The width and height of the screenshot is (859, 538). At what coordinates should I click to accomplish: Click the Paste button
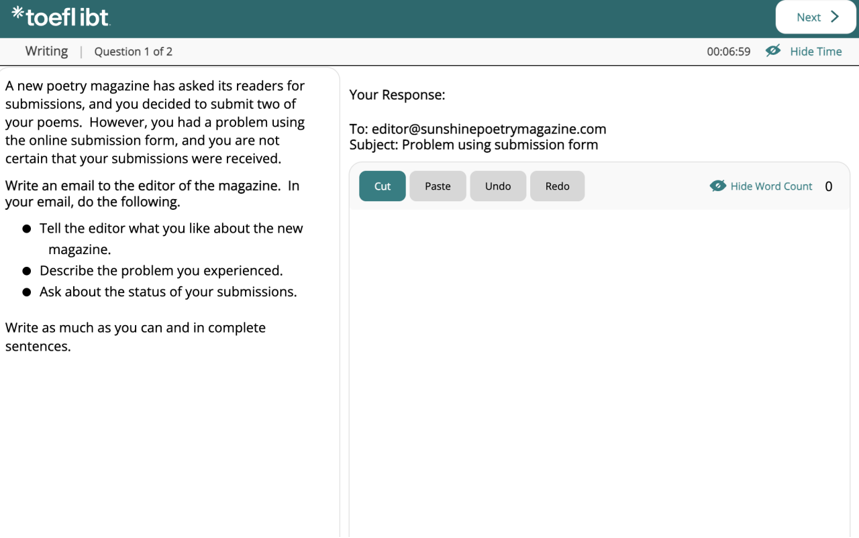click(x=438, y=186)
